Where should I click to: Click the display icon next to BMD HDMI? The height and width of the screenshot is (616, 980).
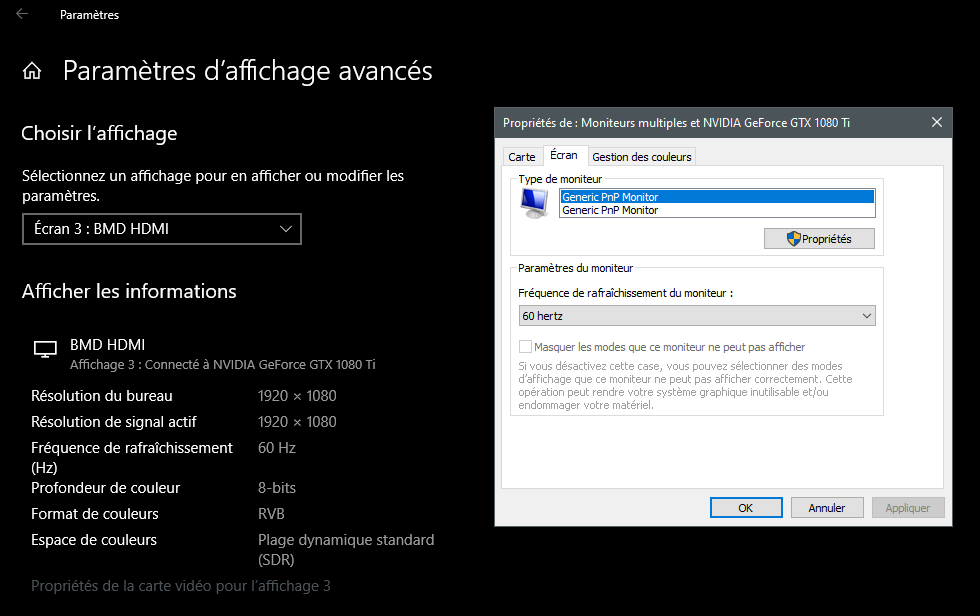tap(45, 349)
